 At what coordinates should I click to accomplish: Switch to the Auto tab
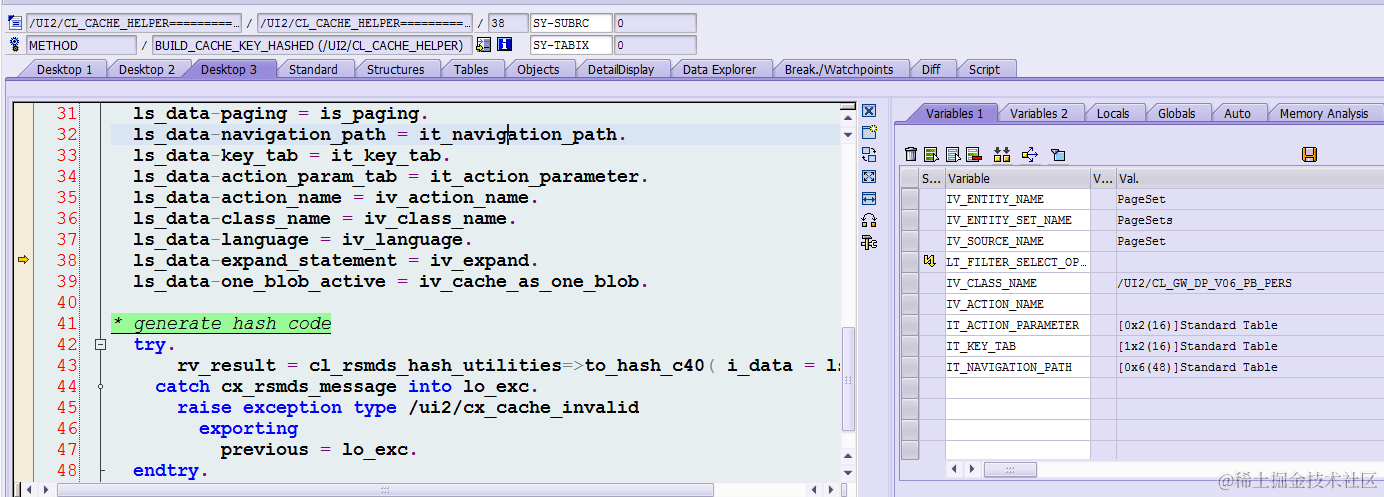[x=1238, y=113]
